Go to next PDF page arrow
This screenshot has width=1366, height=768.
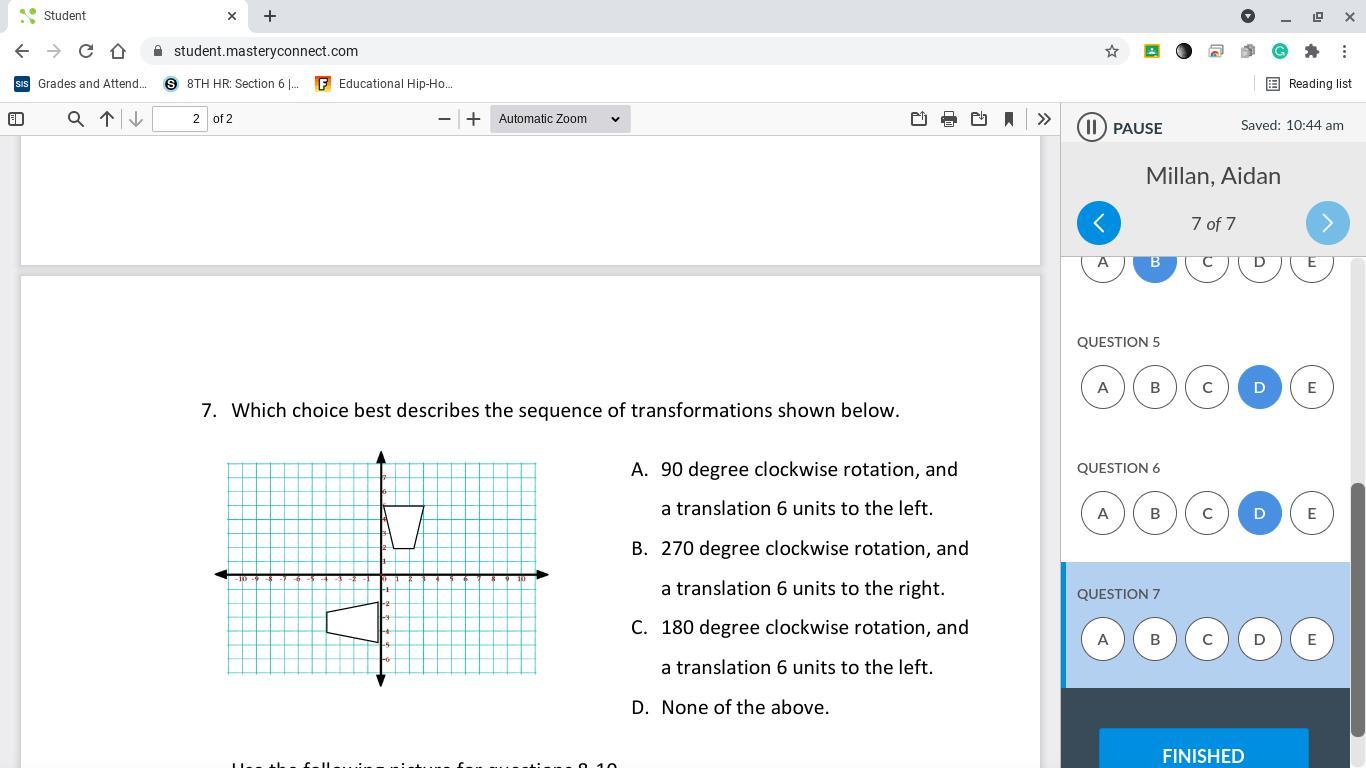coord(136,119)
